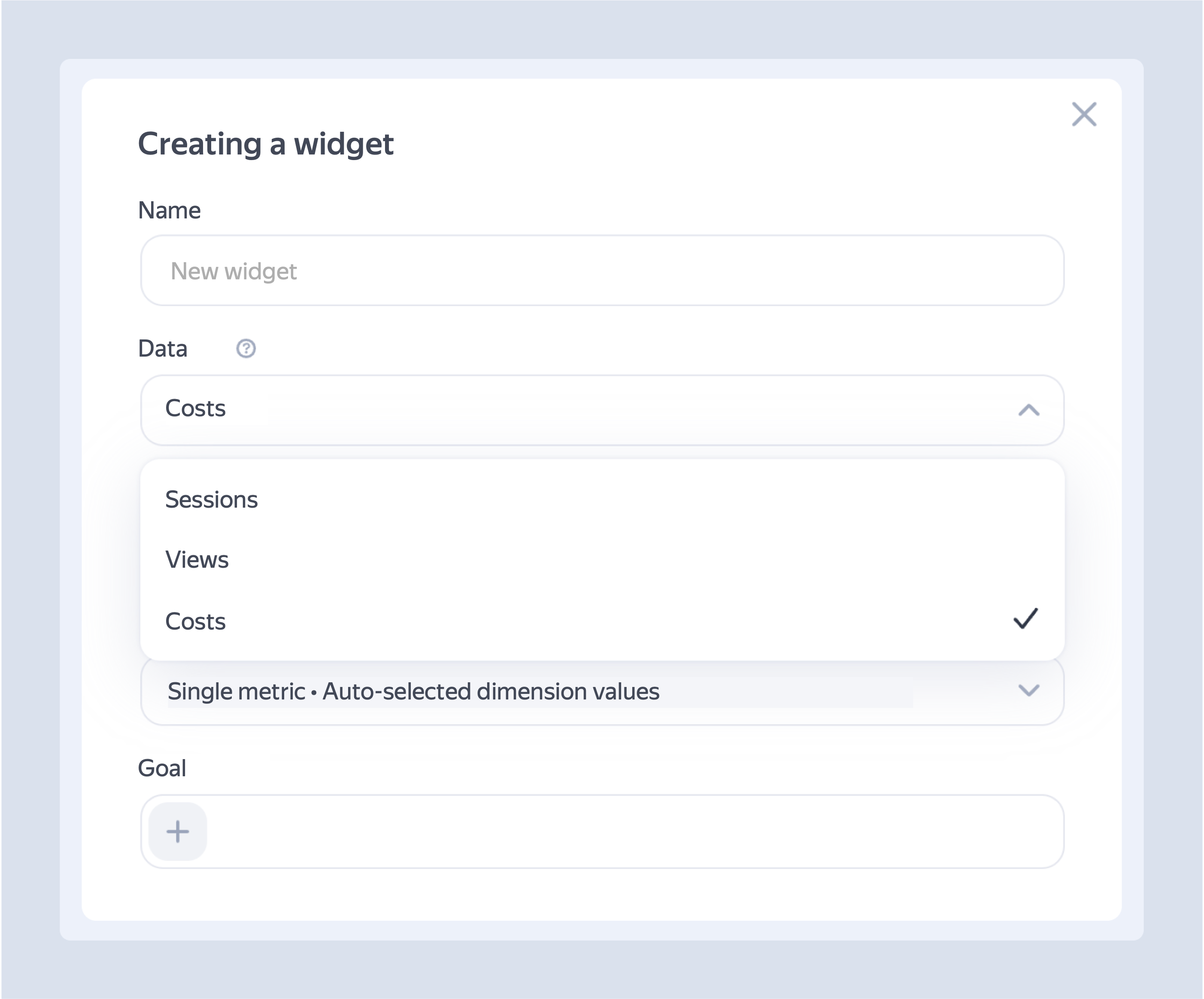
Task: Open the Data help question mark icon
Action: tap(246, 348)
